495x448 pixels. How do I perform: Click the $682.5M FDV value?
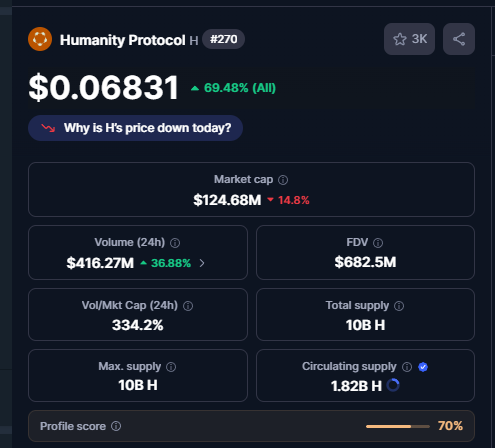[x=365, y=262]
